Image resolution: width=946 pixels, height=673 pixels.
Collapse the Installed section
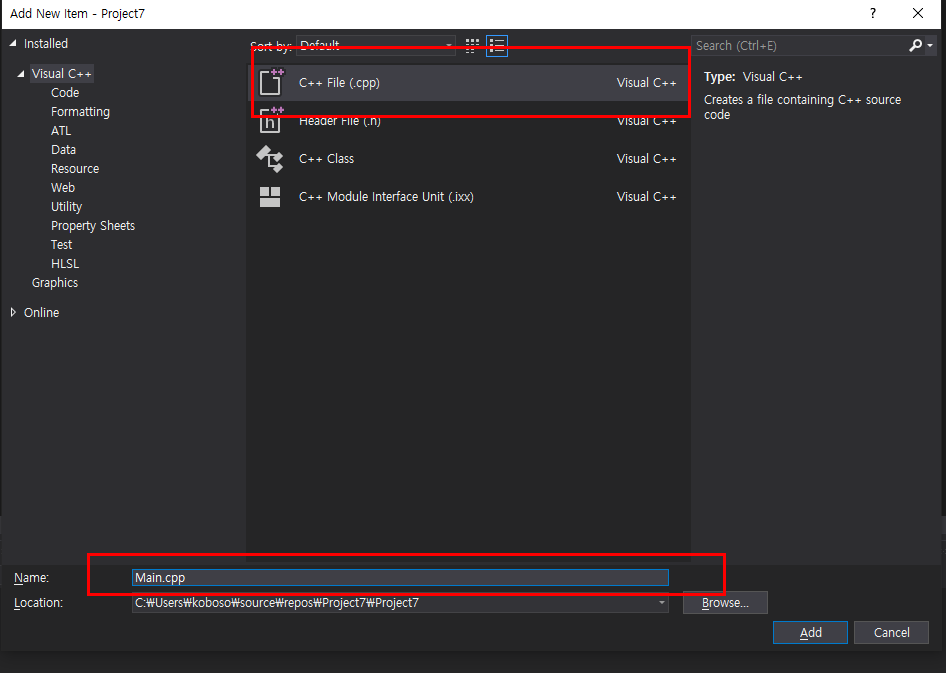(x=12, y=43)
